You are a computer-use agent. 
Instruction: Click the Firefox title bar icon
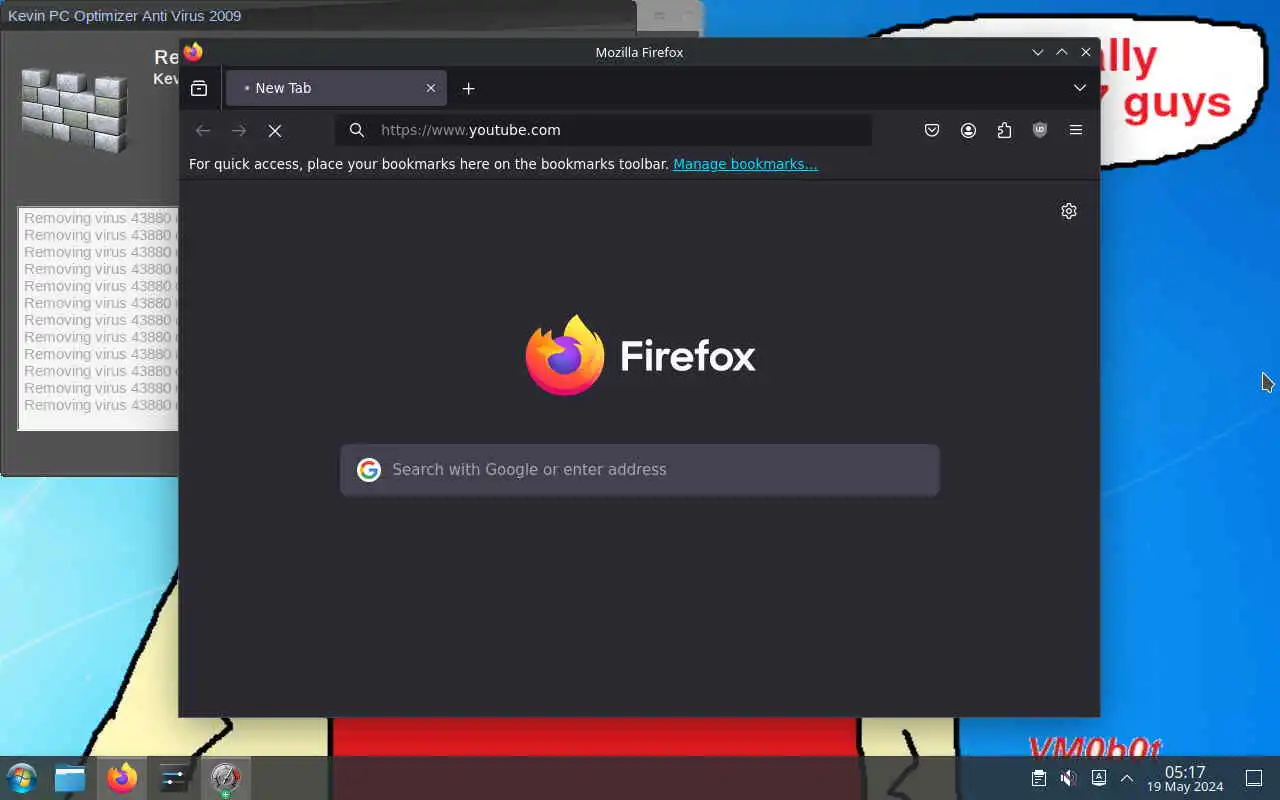tap(193, 52)
